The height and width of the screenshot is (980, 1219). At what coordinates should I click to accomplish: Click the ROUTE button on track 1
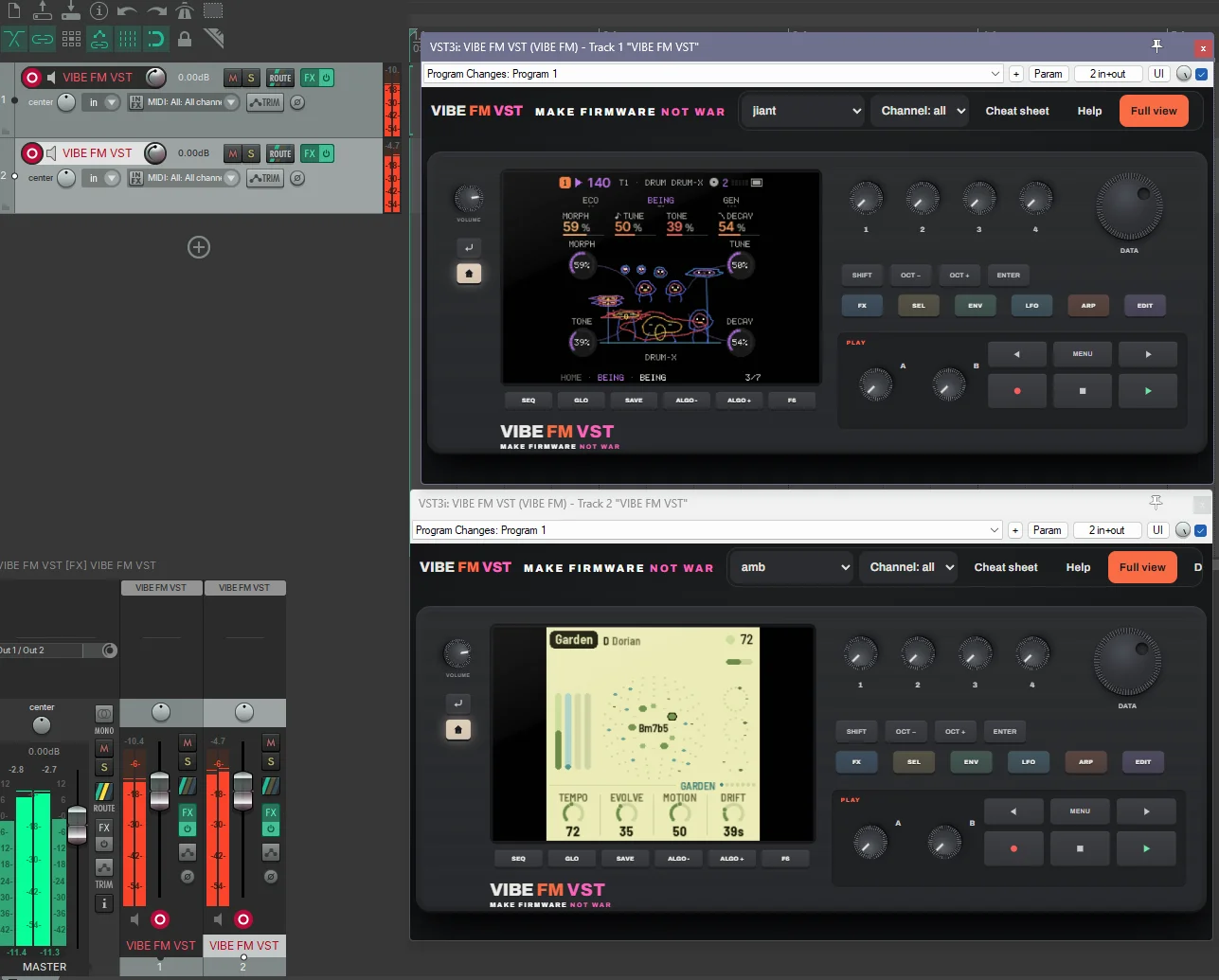(279, 78)
